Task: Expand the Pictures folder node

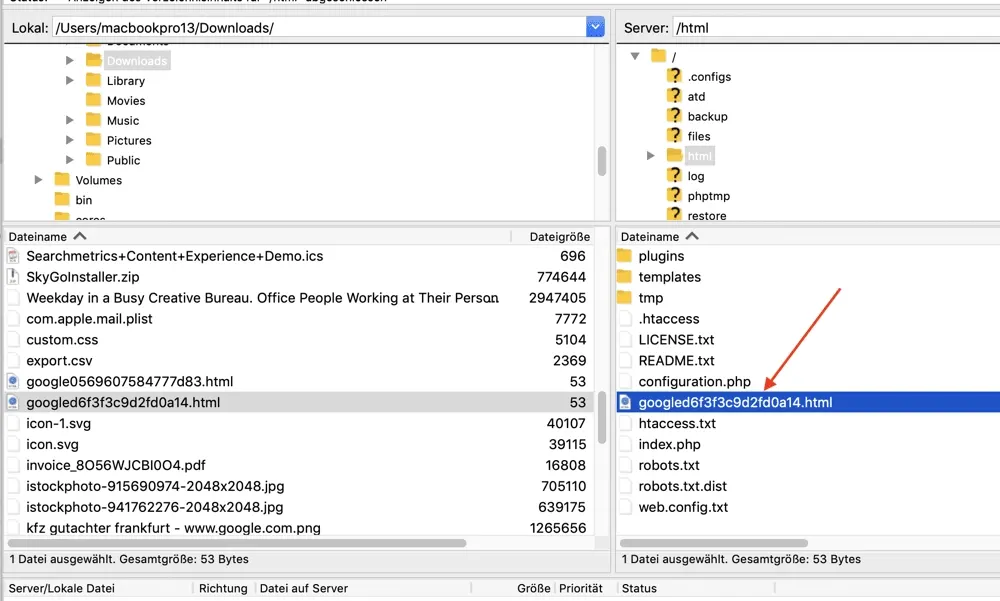Action: (70, 140)
